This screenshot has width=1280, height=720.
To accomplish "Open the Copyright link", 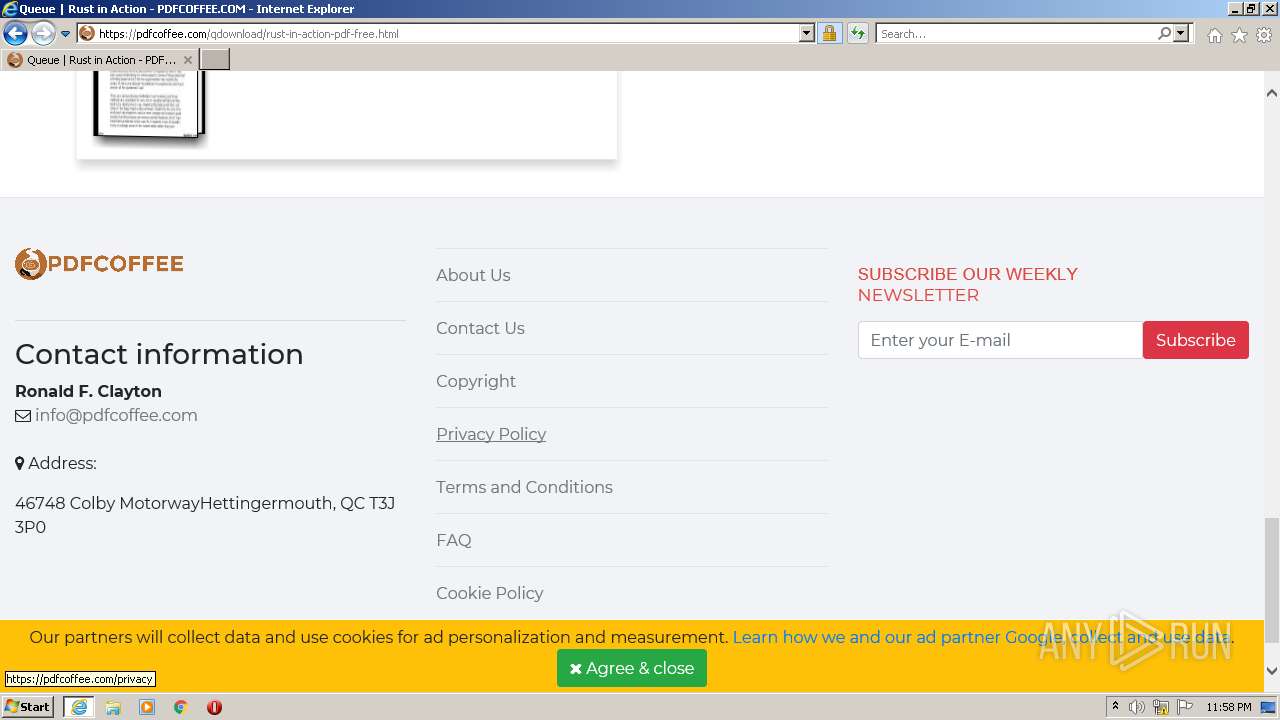I will [x=476, y=381].
